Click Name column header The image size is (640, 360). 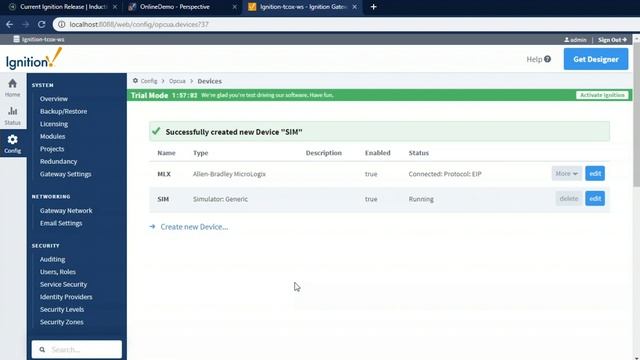point(166,153)
